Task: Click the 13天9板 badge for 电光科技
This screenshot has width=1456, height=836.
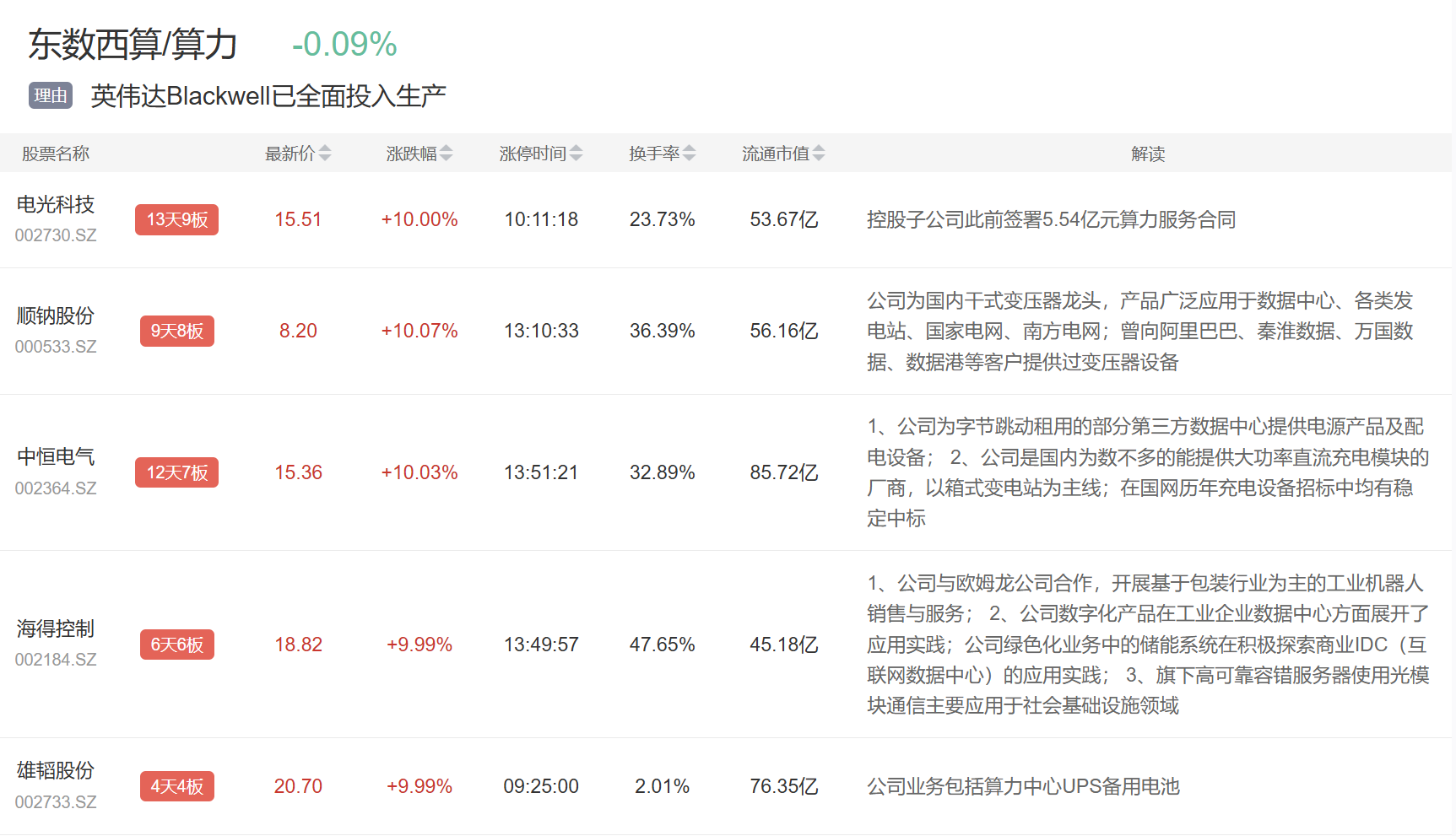Action: tap(176, 219)
